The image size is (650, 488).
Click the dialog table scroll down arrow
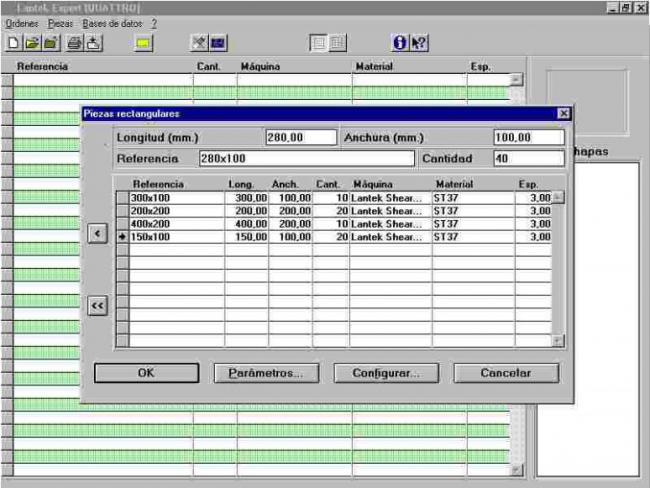pyautogui.click(x=558, y=341)
